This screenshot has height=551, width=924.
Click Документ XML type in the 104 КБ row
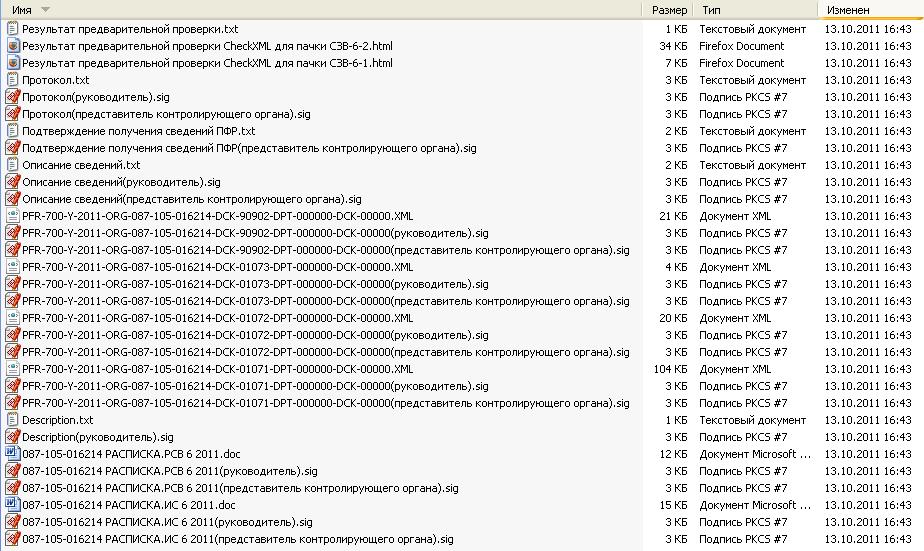click(735, 369)
